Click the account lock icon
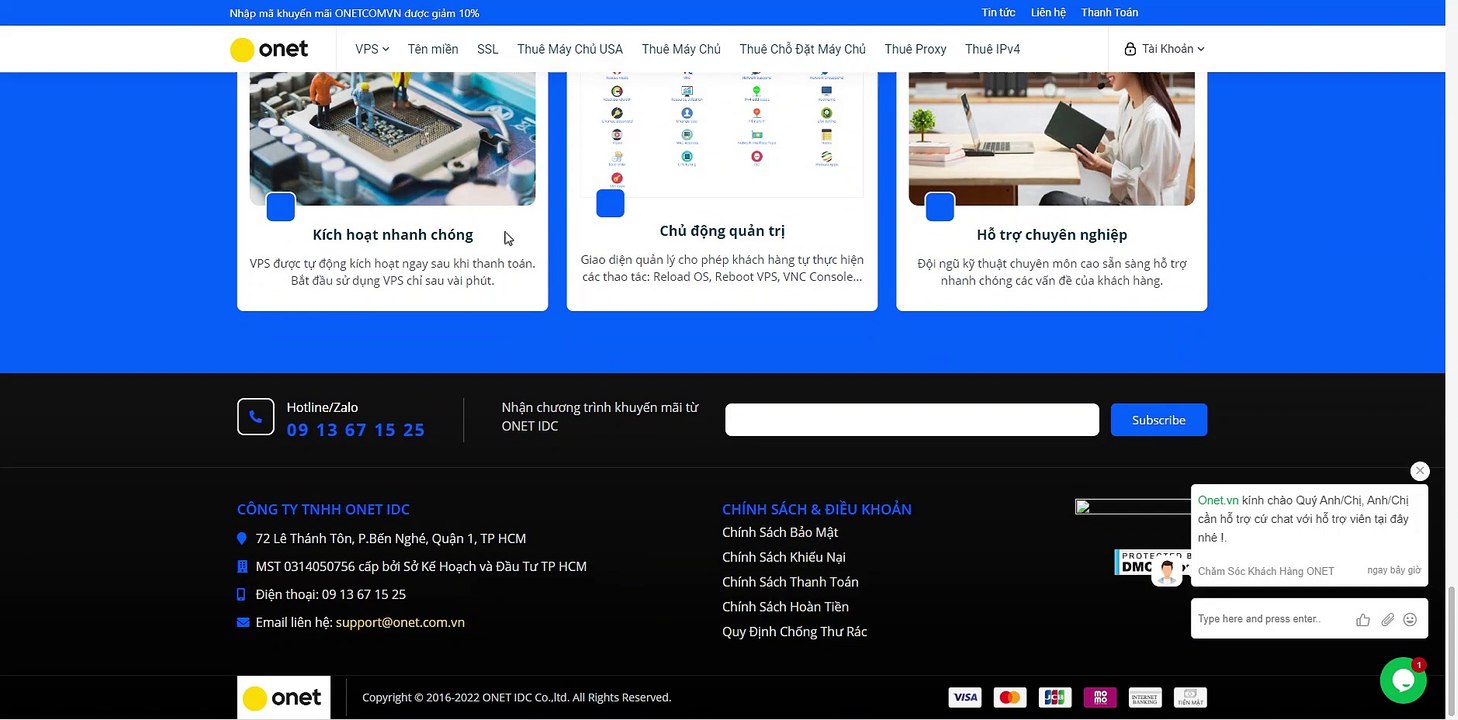Viewport: 1458px width, 720px height. tap(1130, 49)
